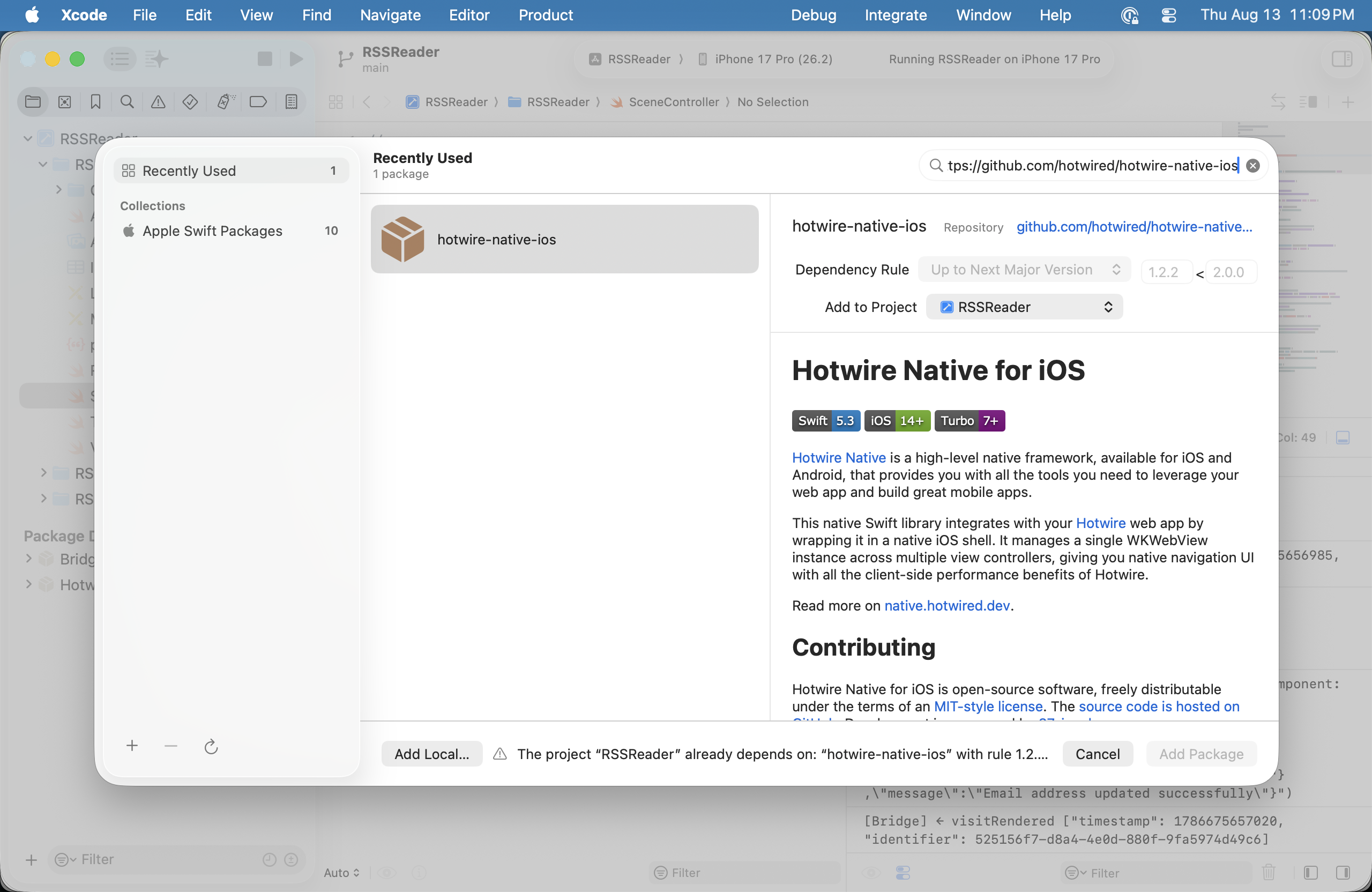Open the Edit menu
The image size is (1372, 892).
pos(198,15)
